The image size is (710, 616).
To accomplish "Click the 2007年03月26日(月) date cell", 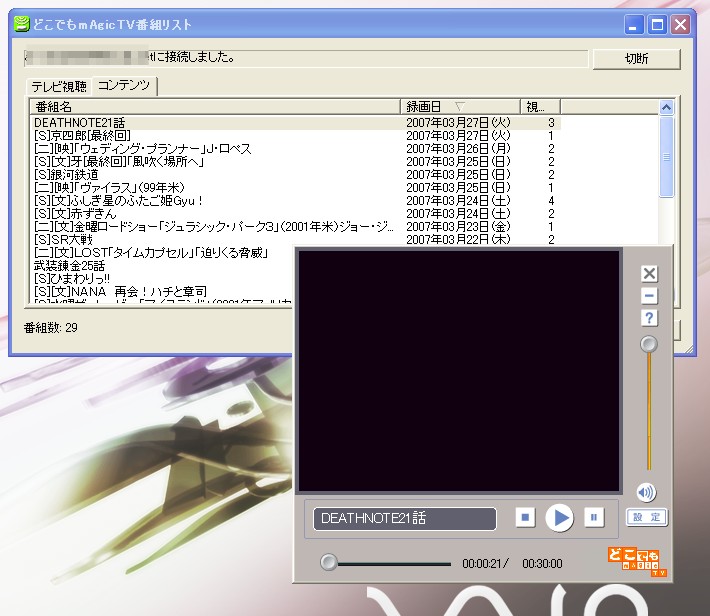I will (x=458, y=149).
